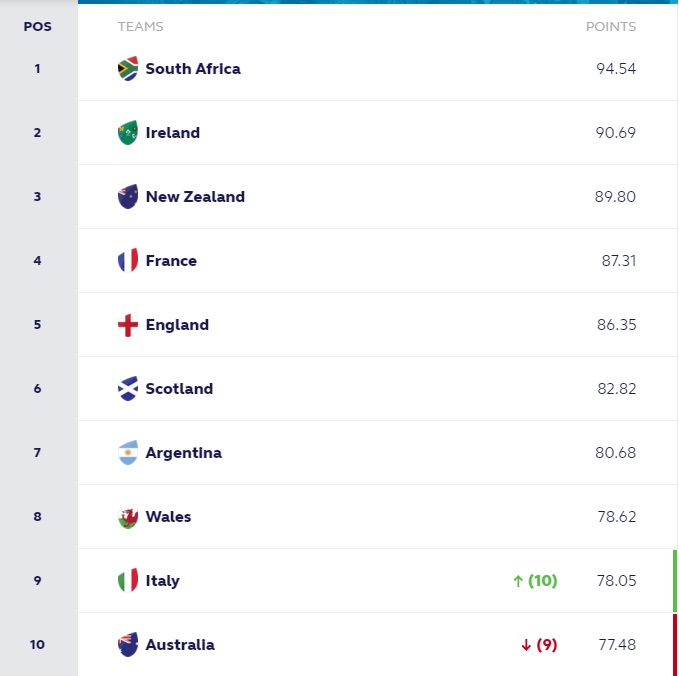Screen dimensions: 679x676
Task: Click the England flag icon
Action: [x=128, y=325]
